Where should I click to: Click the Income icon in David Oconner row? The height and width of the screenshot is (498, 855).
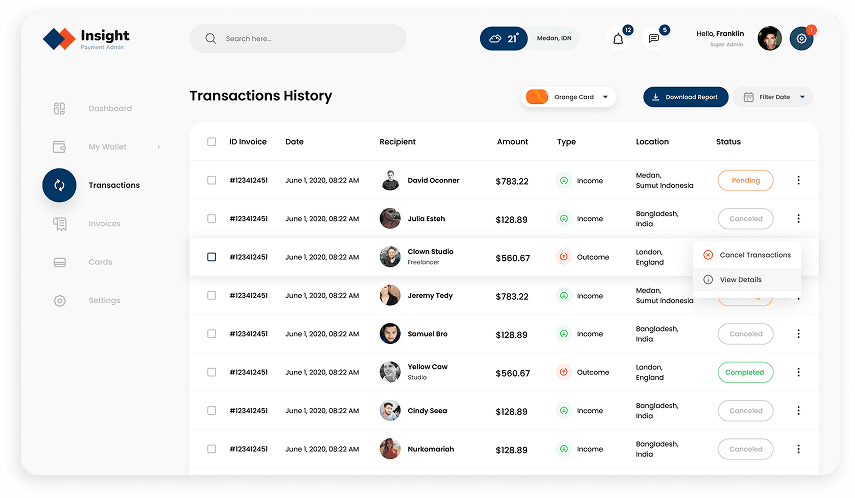564,181
